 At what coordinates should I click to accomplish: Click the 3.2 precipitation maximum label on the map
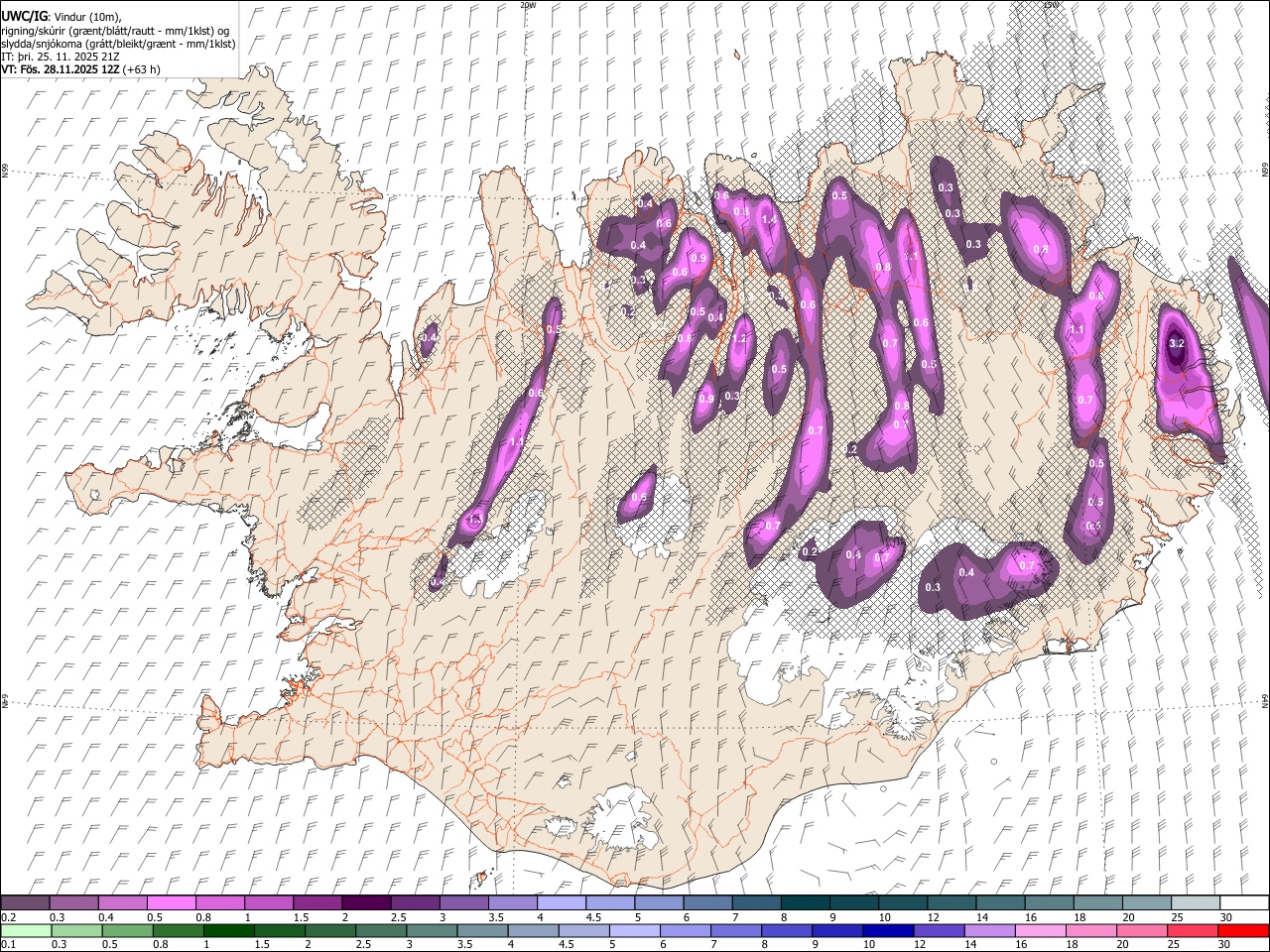tap(1177, 343)
